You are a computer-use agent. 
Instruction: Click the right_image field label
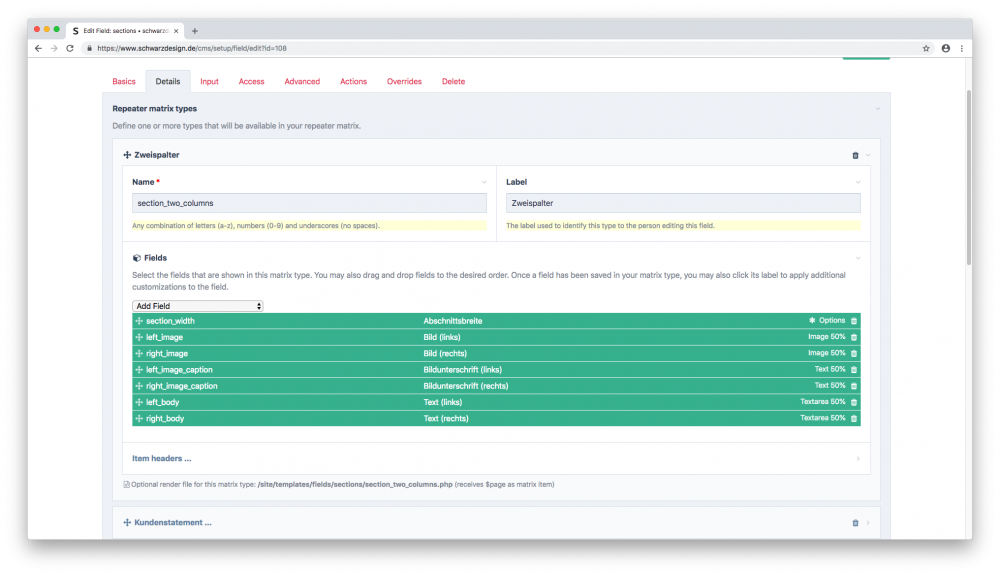pyautogui.click(x=166, y=353)
